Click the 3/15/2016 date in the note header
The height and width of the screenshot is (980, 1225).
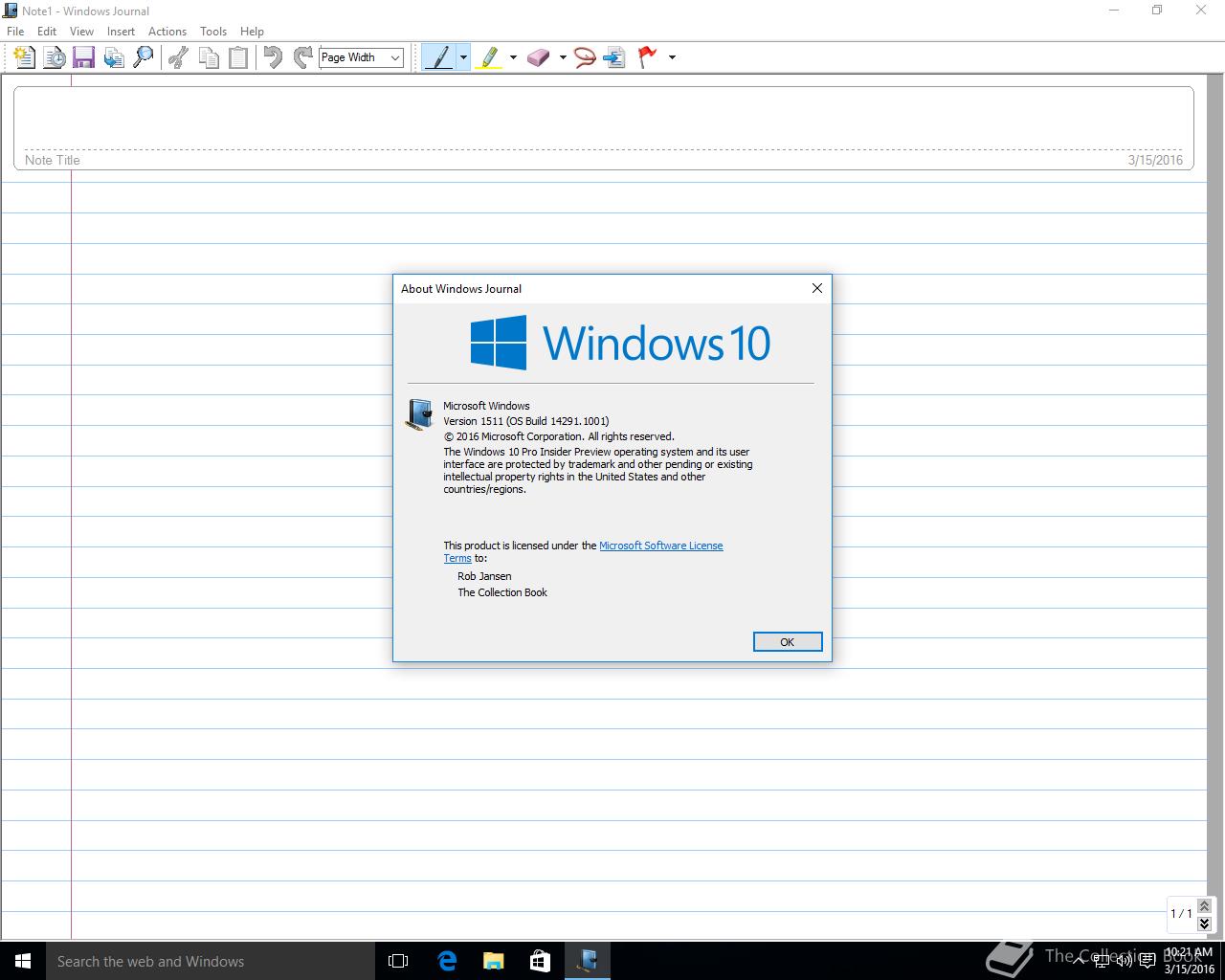(x=1155, y=160)
